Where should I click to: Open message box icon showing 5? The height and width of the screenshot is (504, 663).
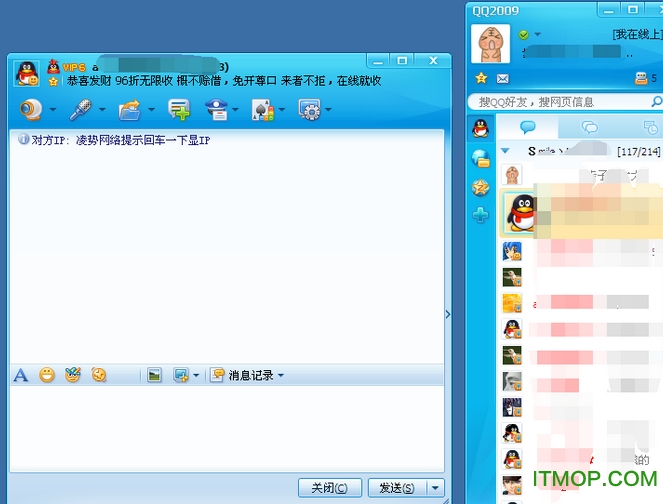tap(645, 78)
